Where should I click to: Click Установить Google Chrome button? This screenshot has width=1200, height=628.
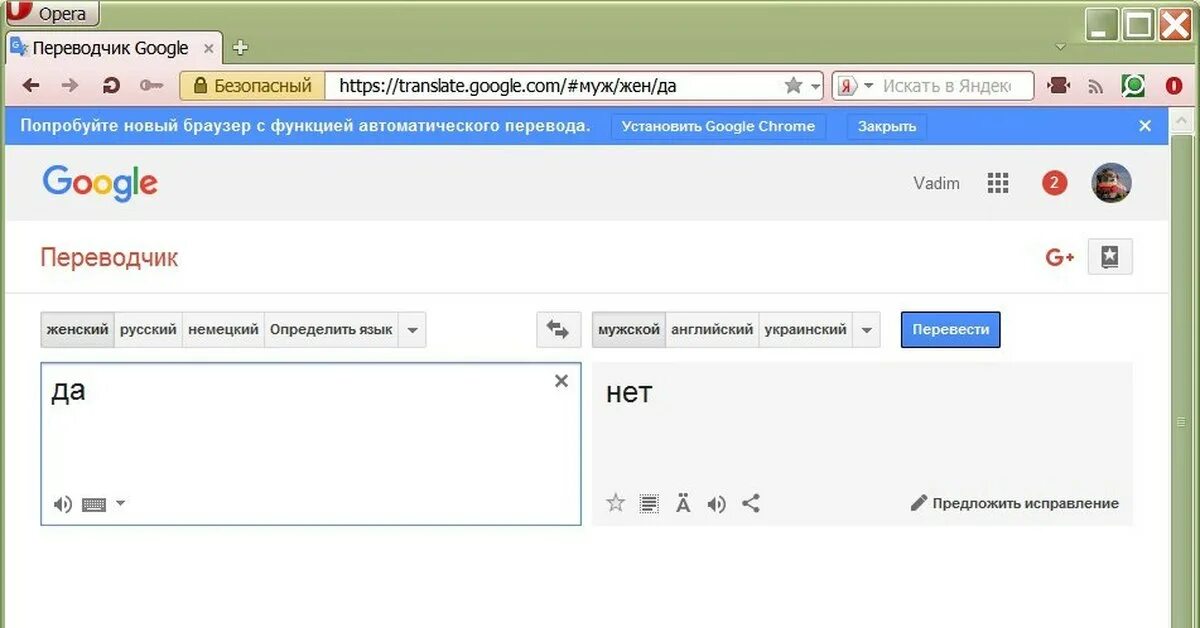[718, 126]
